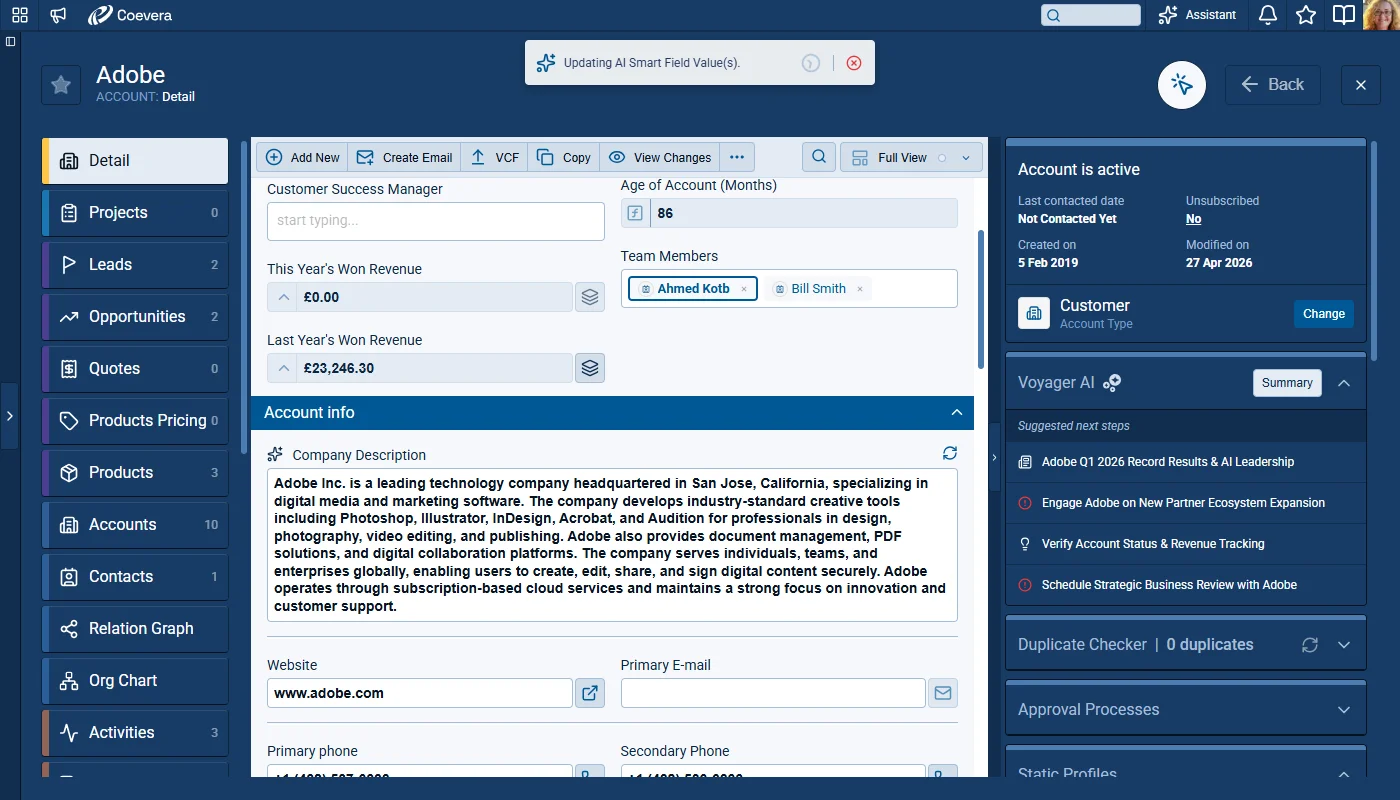The width and height of the screenshot is (1400, 800).
Task: Open the favorites star in top bar
Action: [x=1306, y=15]
